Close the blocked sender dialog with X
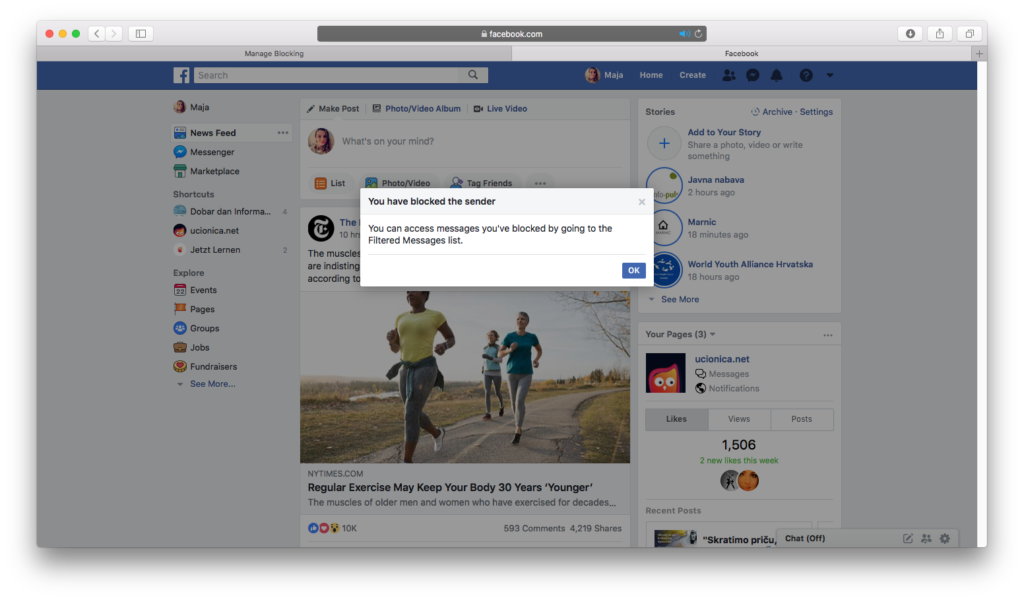This screenshot has height=600, width=1024. tap(642, 202)
